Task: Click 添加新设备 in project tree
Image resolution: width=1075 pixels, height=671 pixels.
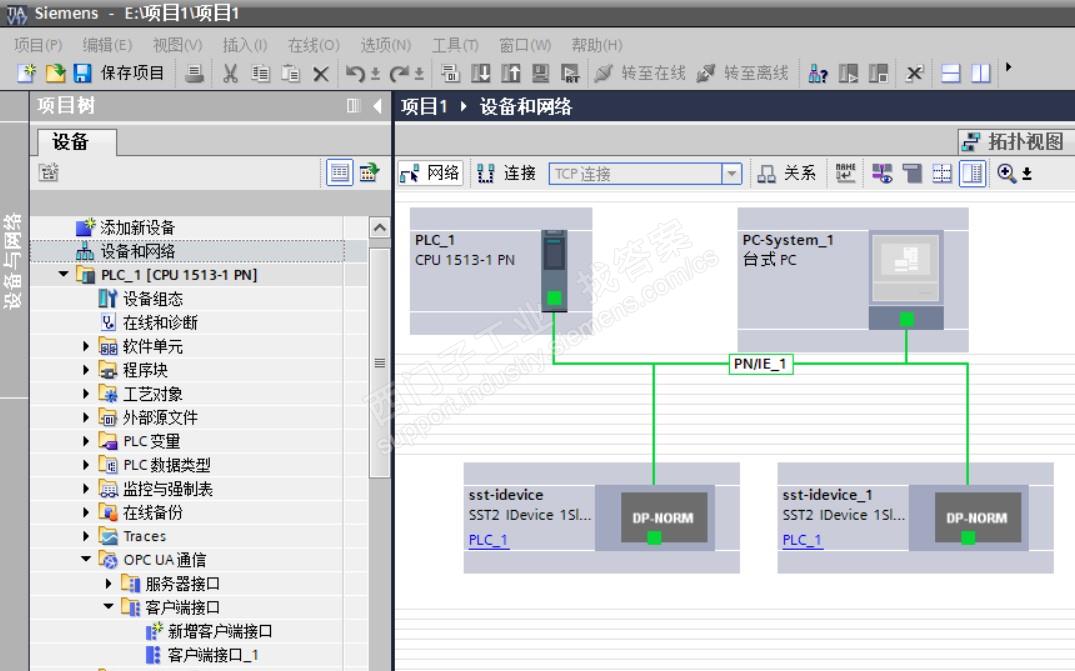Action: click(x=136, y=228)
